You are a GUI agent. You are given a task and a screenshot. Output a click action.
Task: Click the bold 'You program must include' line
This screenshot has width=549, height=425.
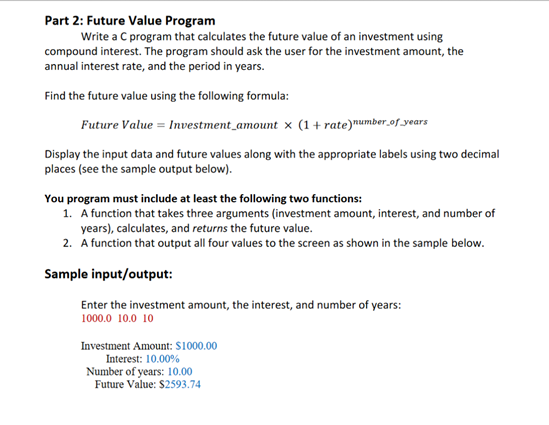tap(203, 198)
